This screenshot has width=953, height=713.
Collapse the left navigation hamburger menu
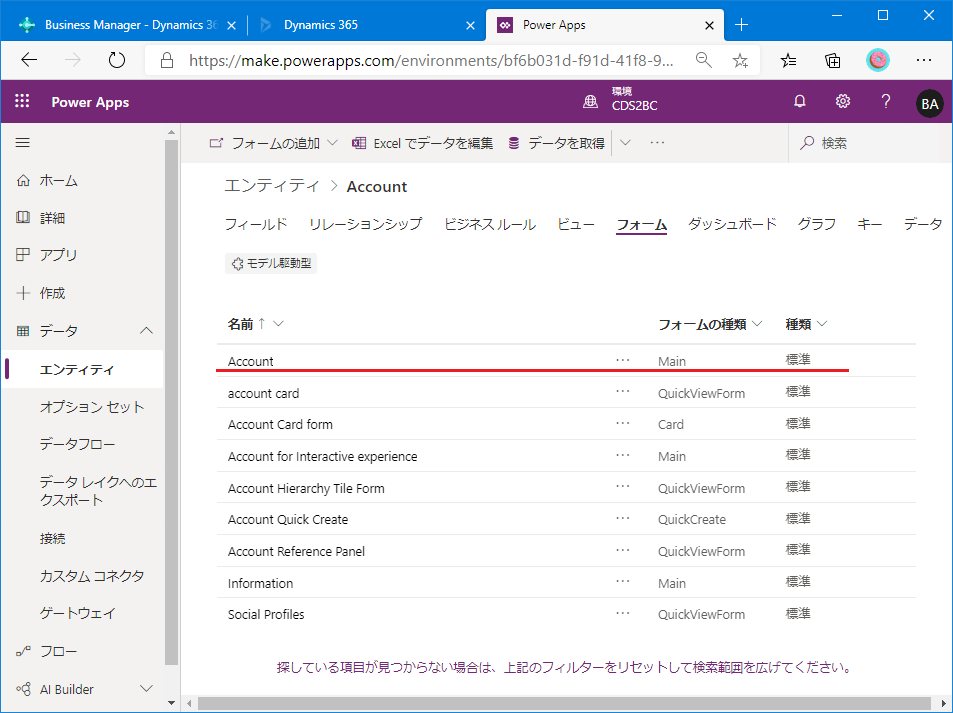coord(22,143)
